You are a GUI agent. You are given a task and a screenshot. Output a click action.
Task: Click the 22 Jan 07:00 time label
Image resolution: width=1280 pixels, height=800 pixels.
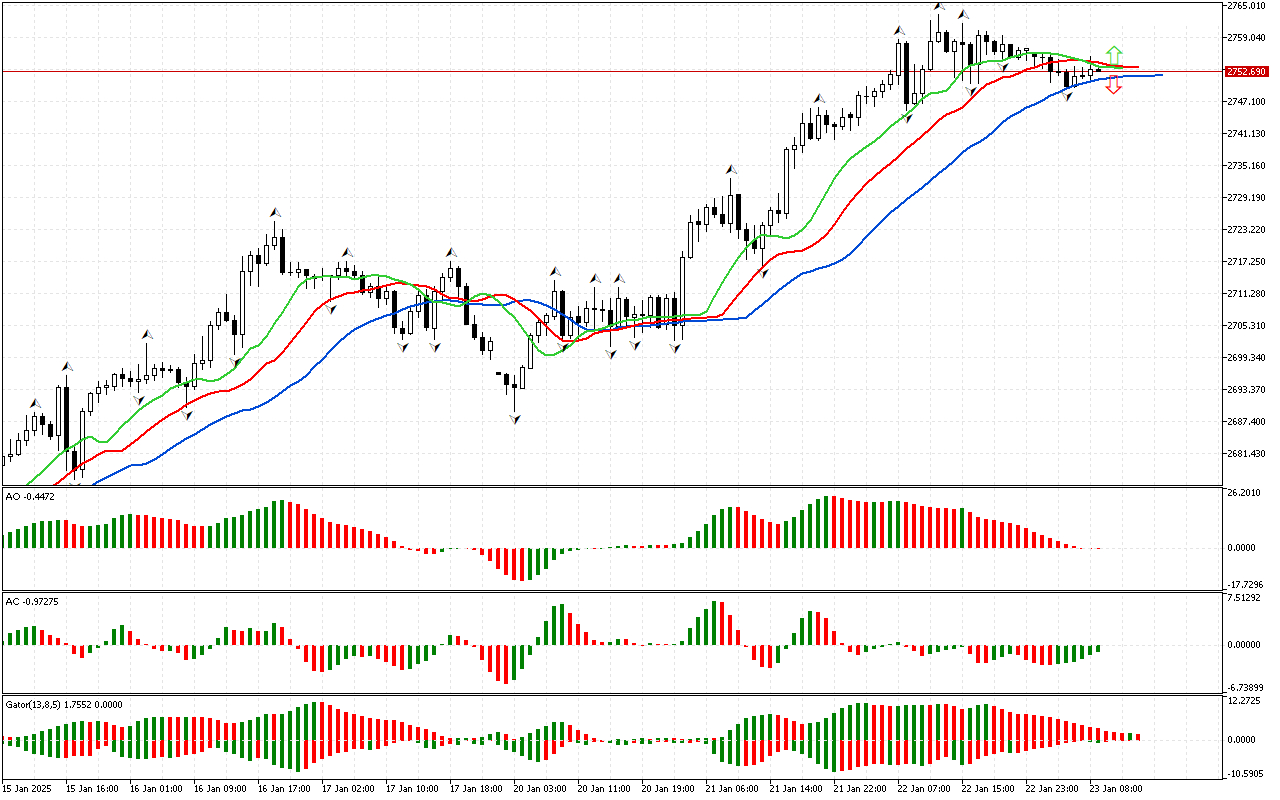[923, 789]
